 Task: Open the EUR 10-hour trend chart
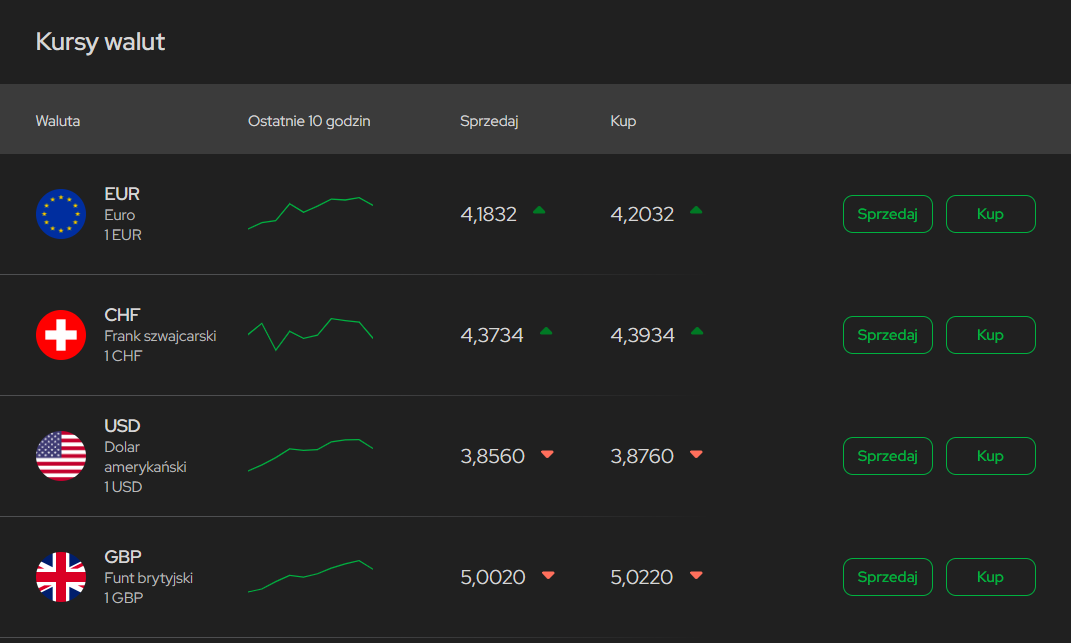pos(310,213)
